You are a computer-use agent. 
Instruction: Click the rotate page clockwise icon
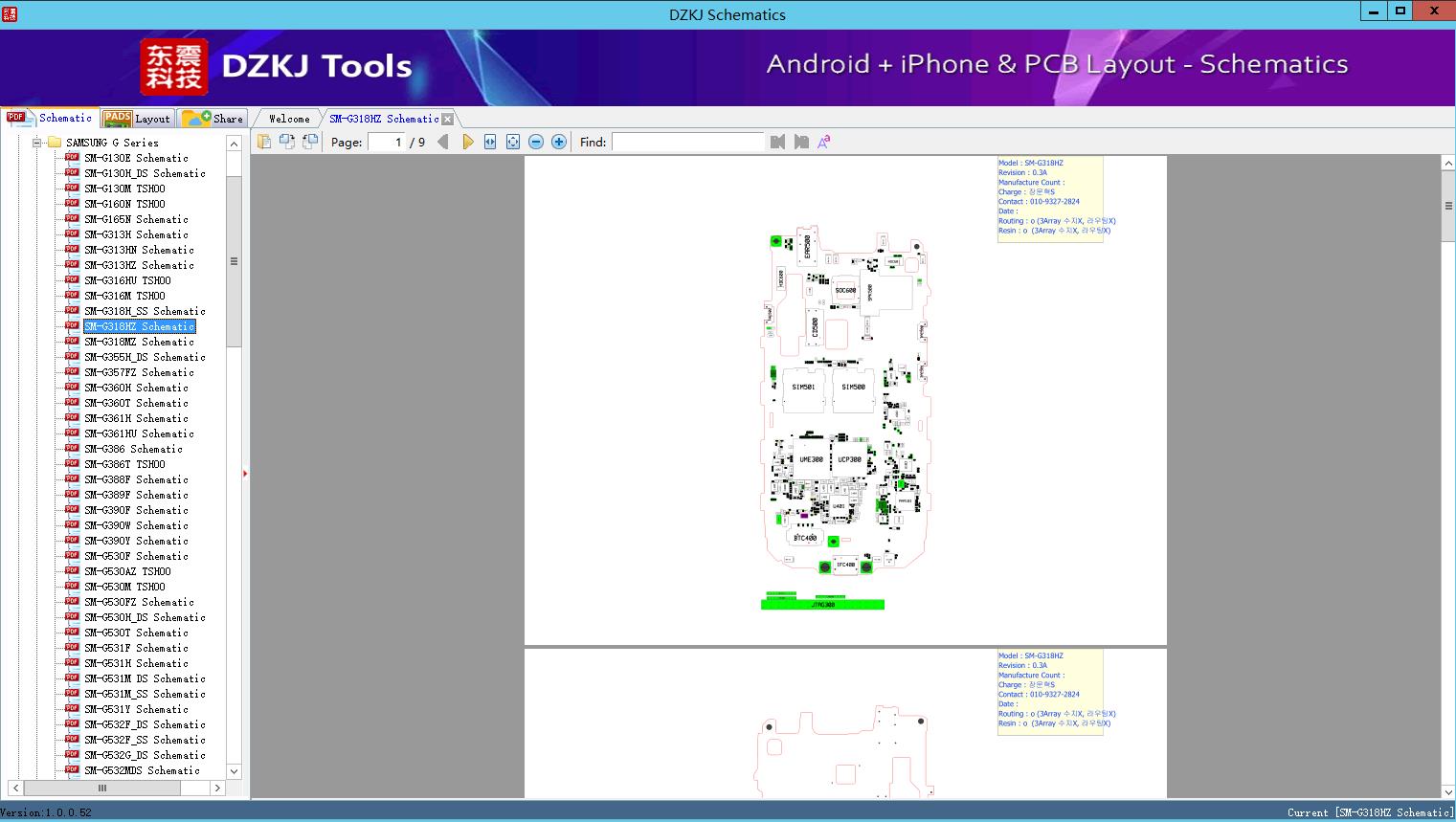coord(309,142)
